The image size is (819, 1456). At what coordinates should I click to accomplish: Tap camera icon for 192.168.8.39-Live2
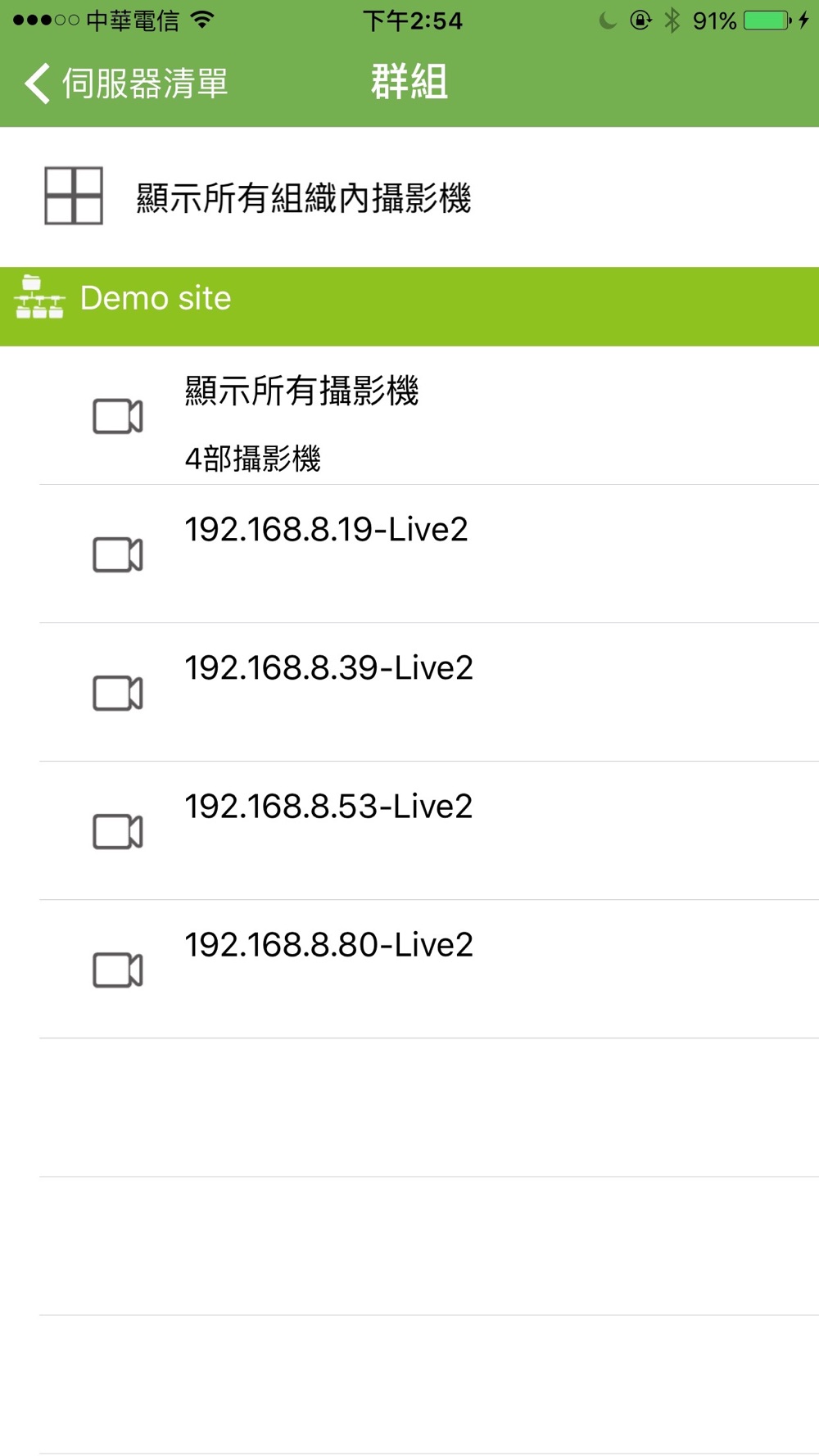tap(118, 694)
